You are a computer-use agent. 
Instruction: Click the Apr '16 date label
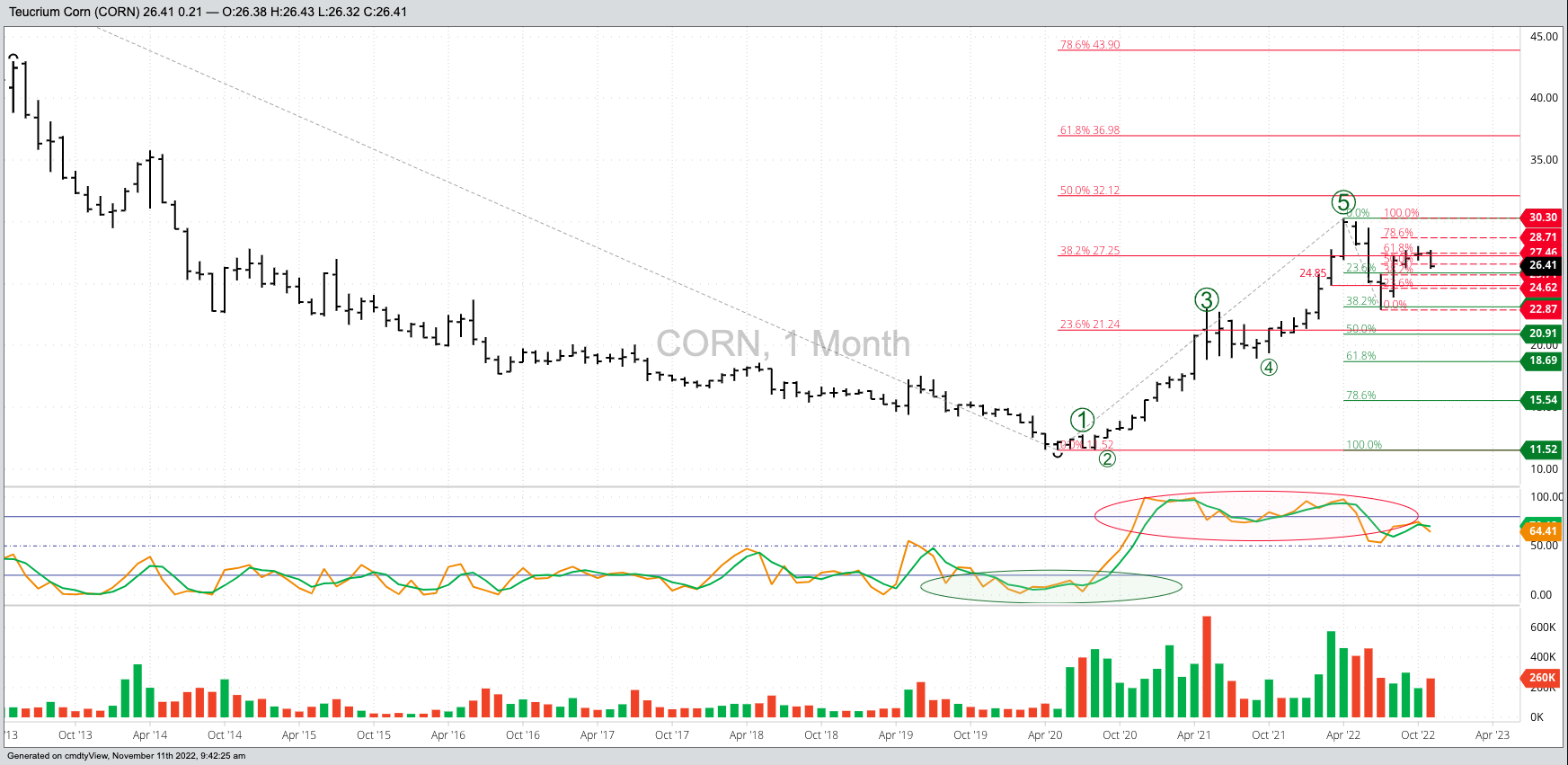[x=448, y=735]
